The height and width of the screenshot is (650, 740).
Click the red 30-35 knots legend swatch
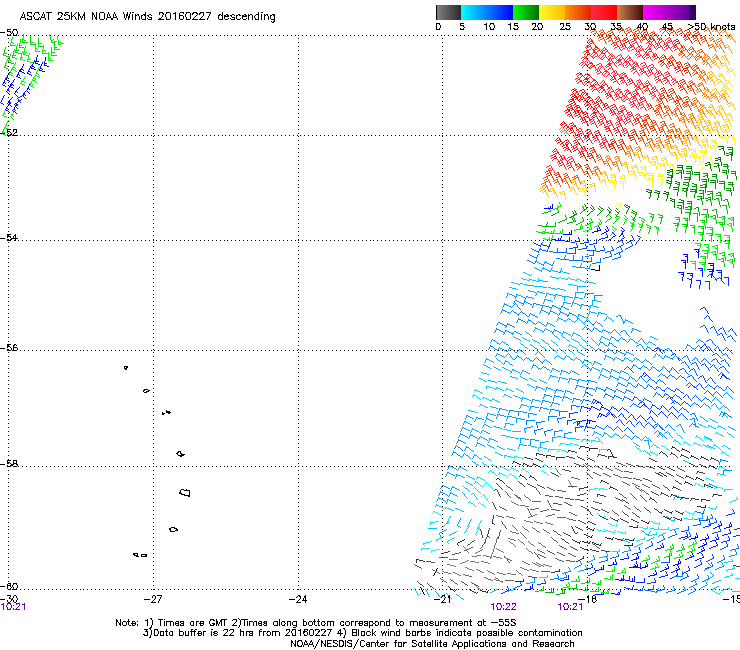pyautogui.click(x=604, y=12)
